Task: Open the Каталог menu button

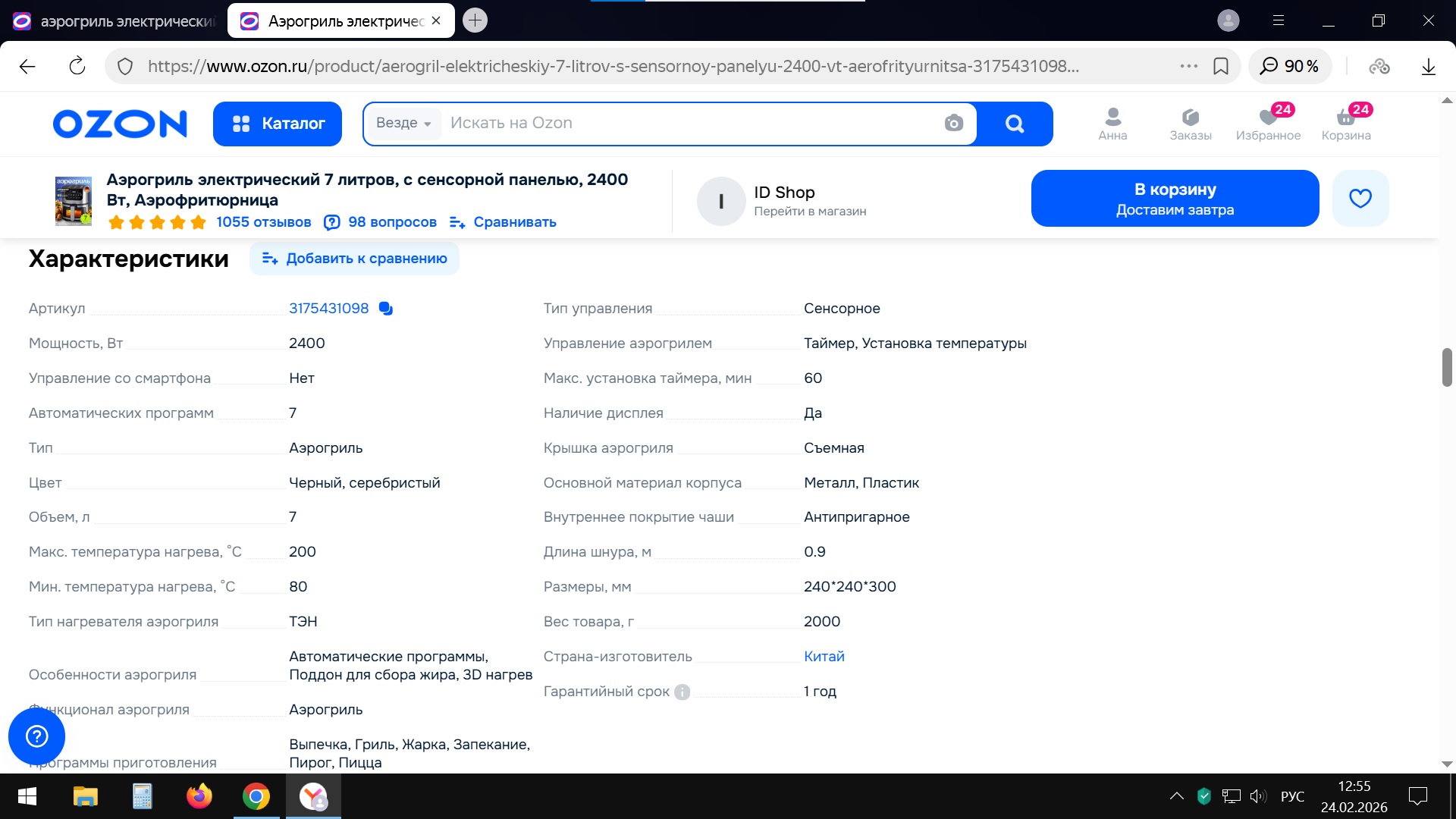Action: pos(278,124)
